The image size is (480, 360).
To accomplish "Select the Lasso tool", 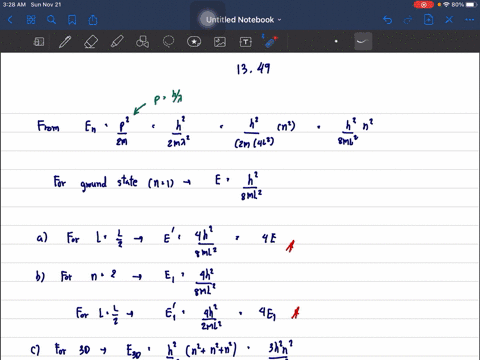I will (168, 42).
